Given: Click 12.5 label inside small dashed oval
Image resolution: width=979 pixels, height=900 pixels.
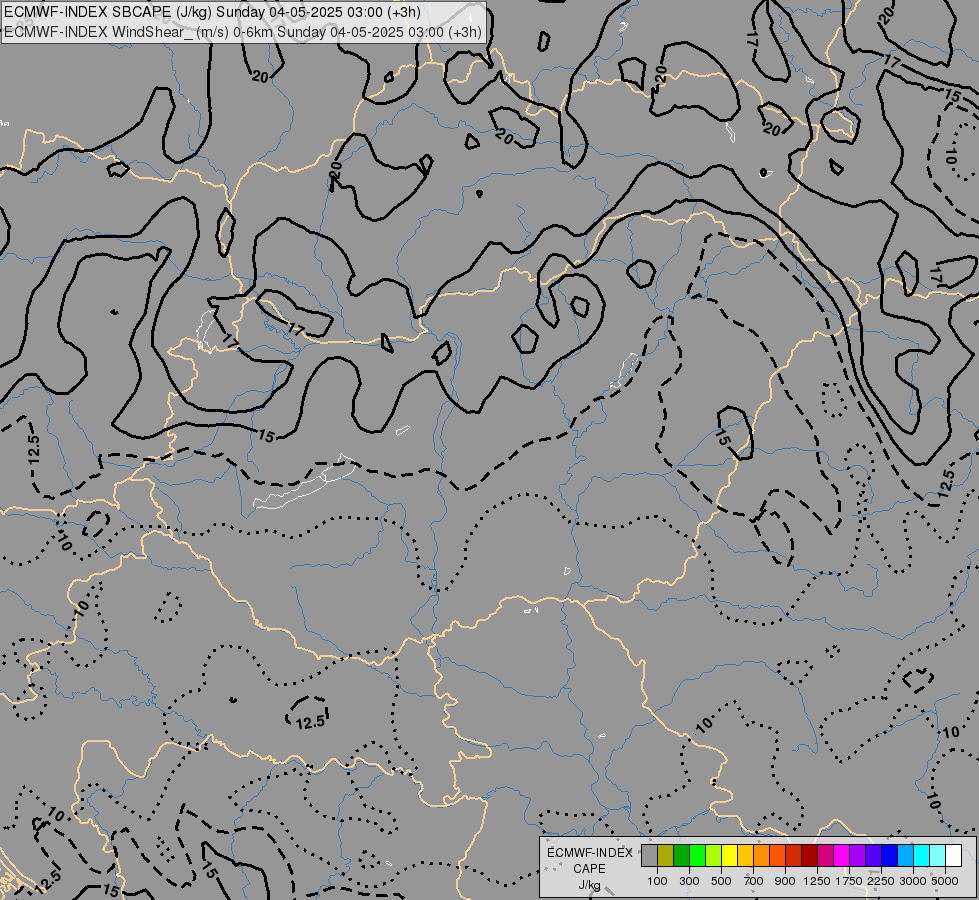Looking at the screenshot, I should (310, 723).
